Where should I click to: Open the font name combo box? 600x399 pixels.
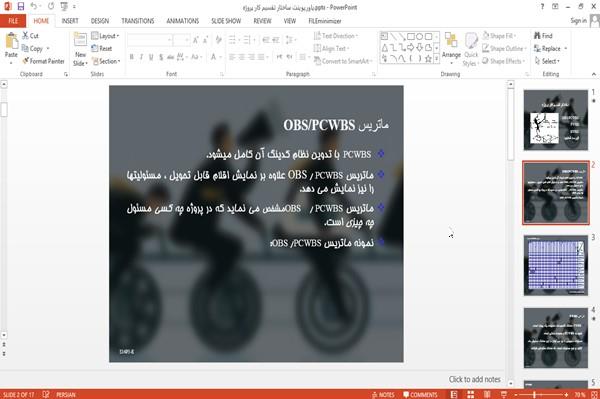click(x=149, y=40)
